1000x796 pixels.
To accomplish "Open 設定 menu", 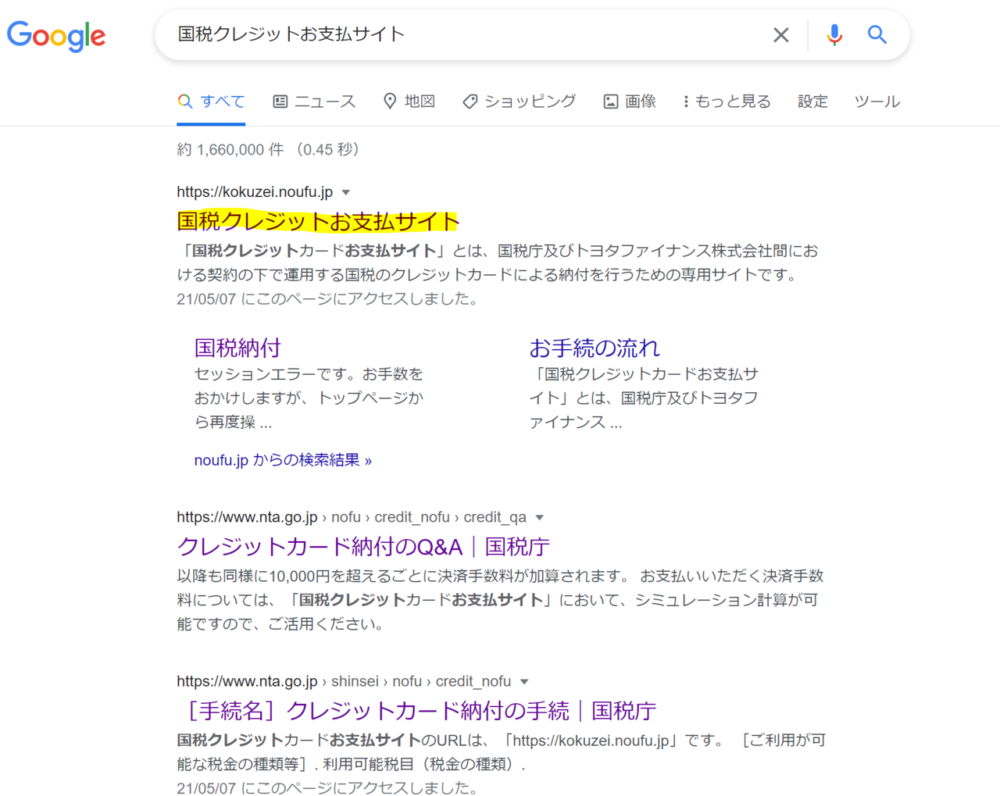I will pyautogui.click(x=812, y=101).
